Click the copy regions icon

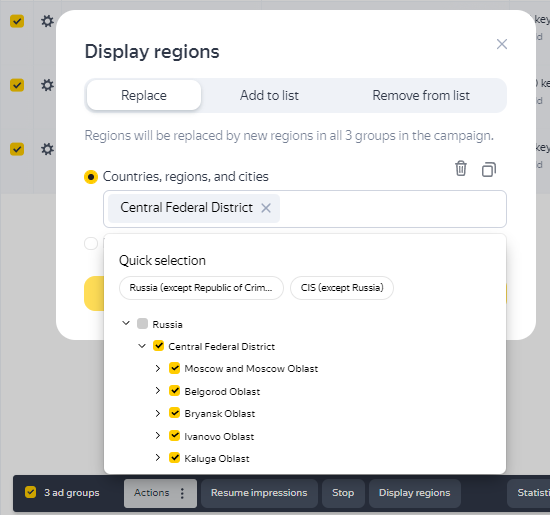[489, 169]
